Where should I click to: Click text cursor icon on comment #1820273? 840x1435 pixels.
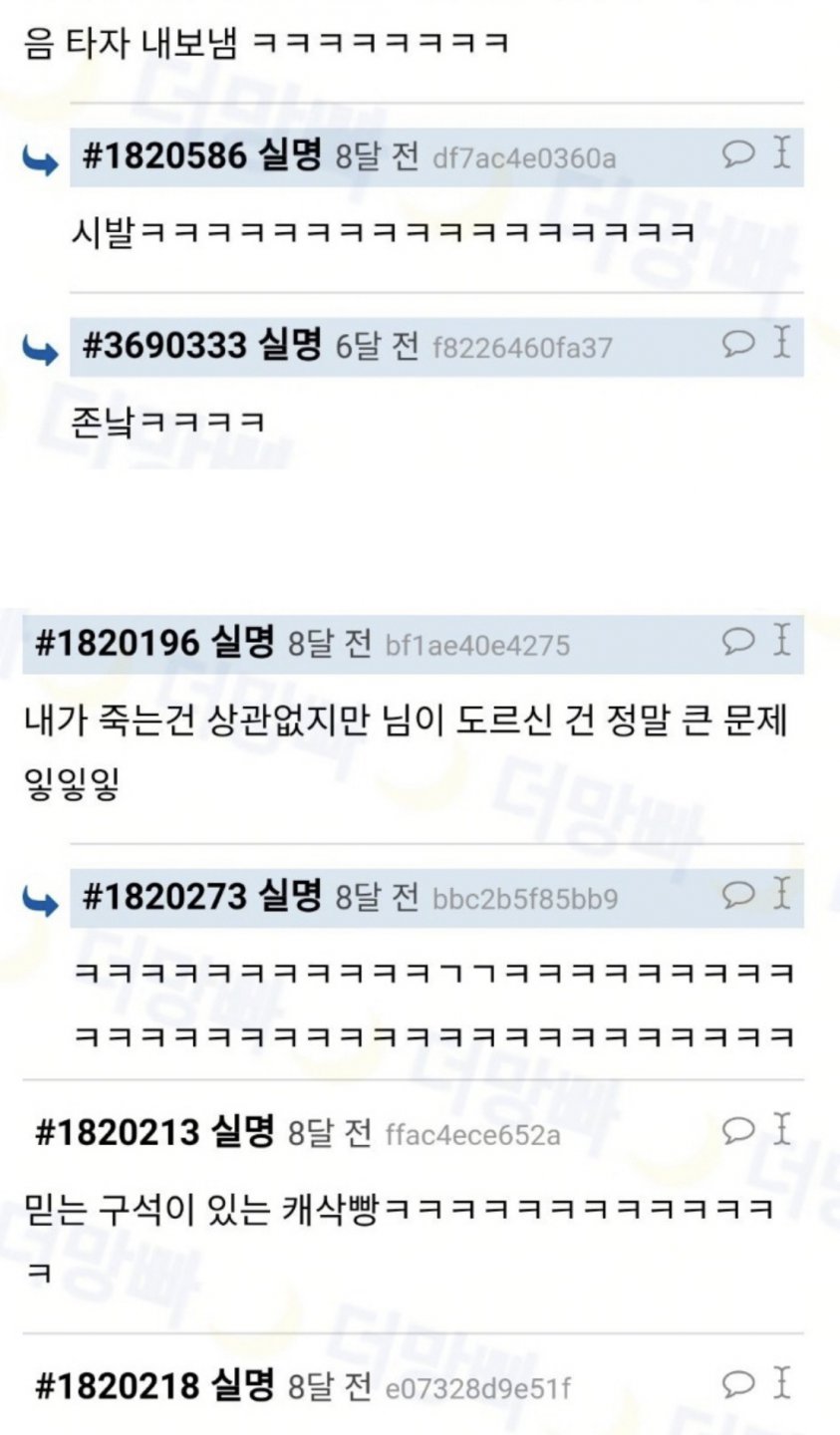point(782,893)
